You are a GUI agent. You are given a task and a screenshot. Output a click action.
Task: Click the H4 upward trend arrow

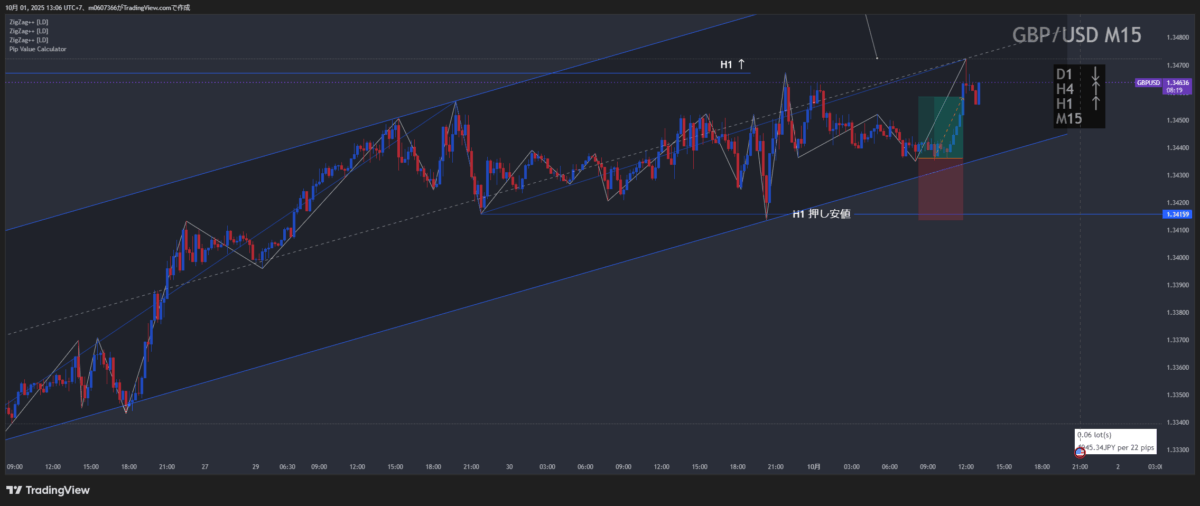(x=1096, y=89)
